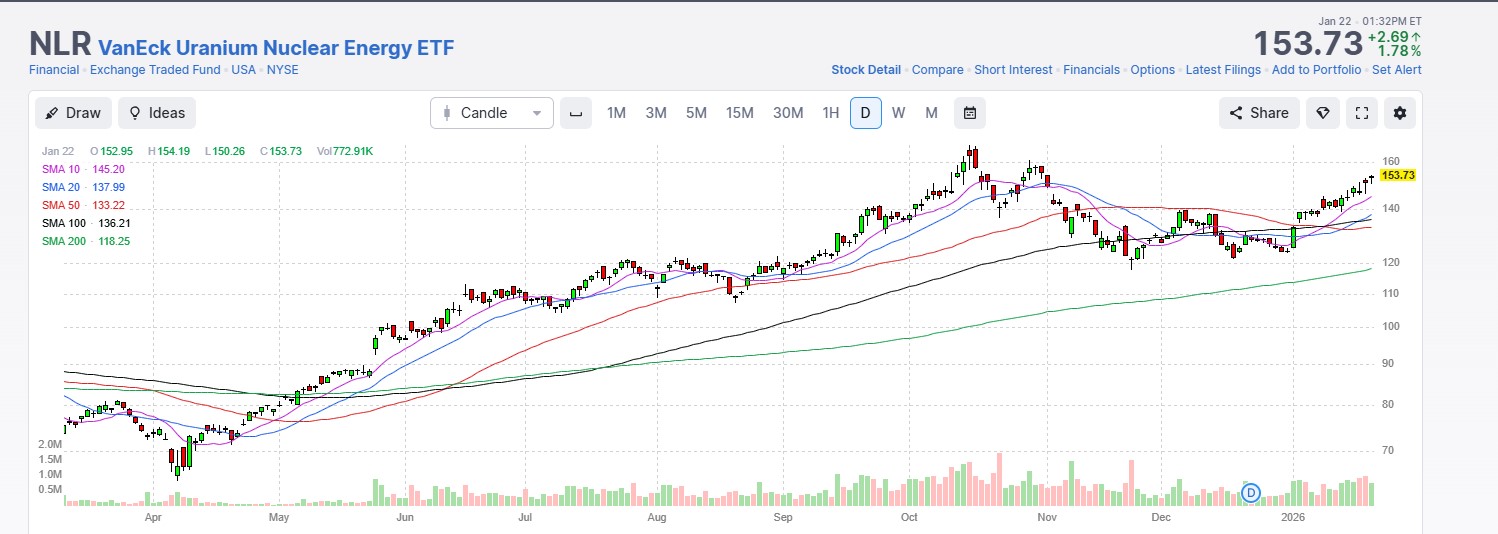Enter fullscreen chart mode
Viewport: 1498px width, 534px height.
coord(1361,113)
